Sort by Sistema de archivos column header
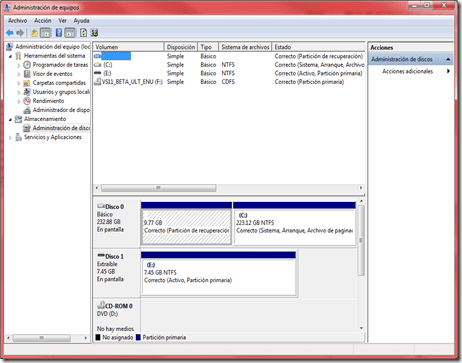The width and height of the screenshot is (462, 363). (x=245, y=47)
